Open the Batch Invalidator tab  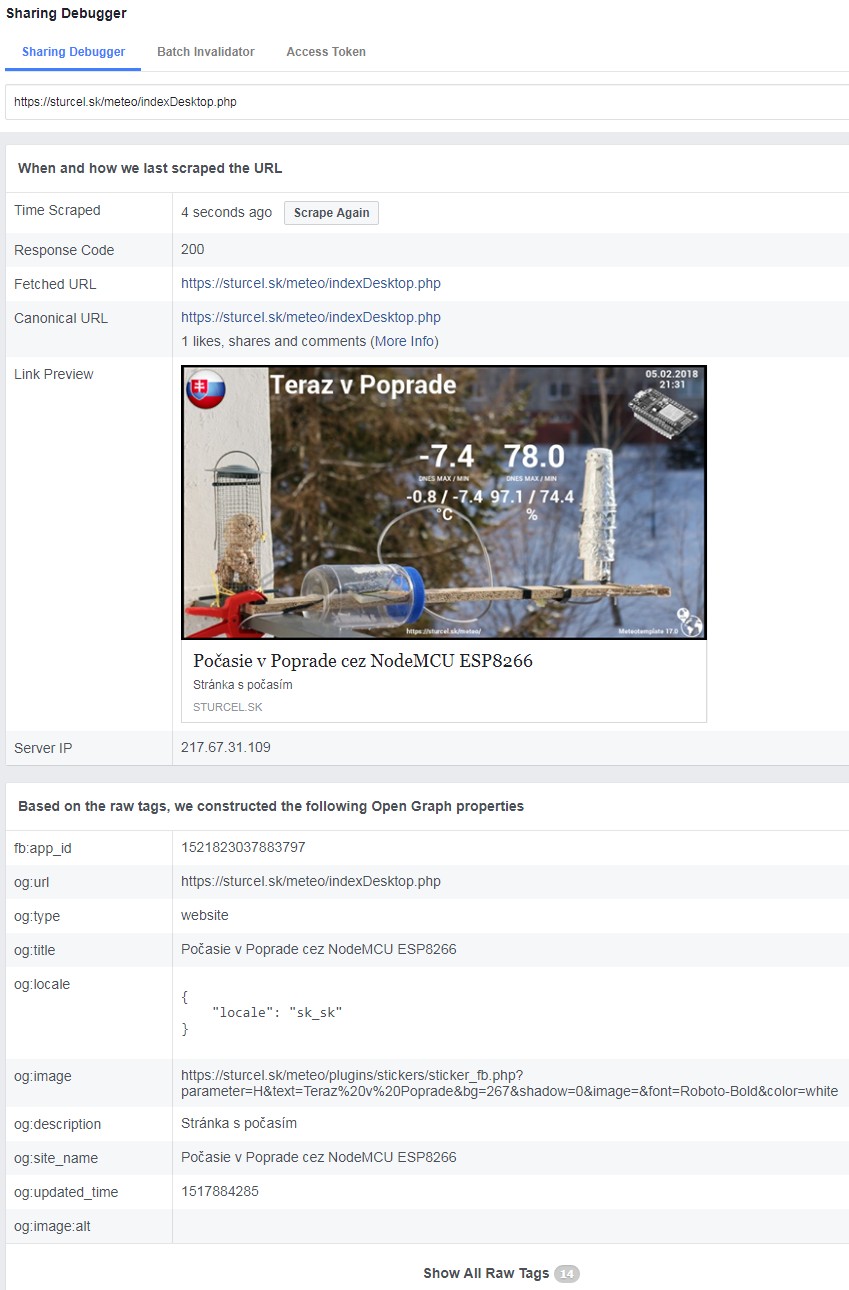coord(206,52)
